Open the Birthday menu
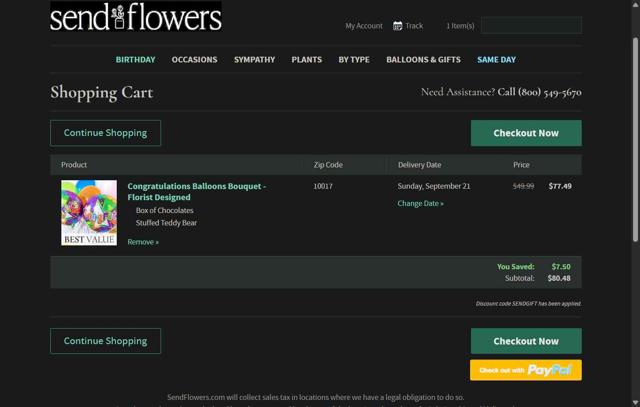Screen dimensions: 640x407 point(136,60)
